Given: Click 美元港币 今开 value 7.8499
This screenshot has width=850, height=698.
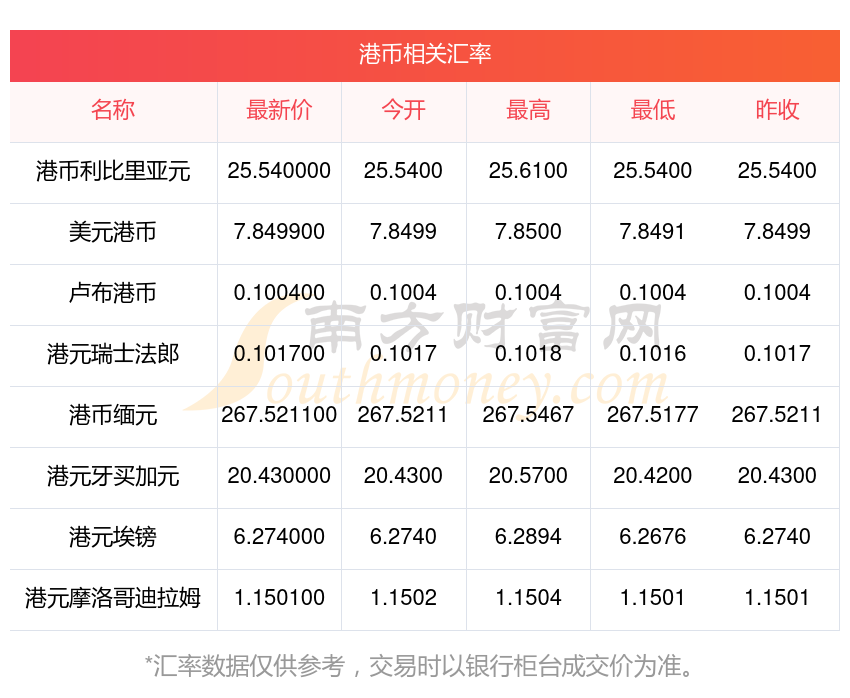Looking at the screenshot, I should [403, 232].
